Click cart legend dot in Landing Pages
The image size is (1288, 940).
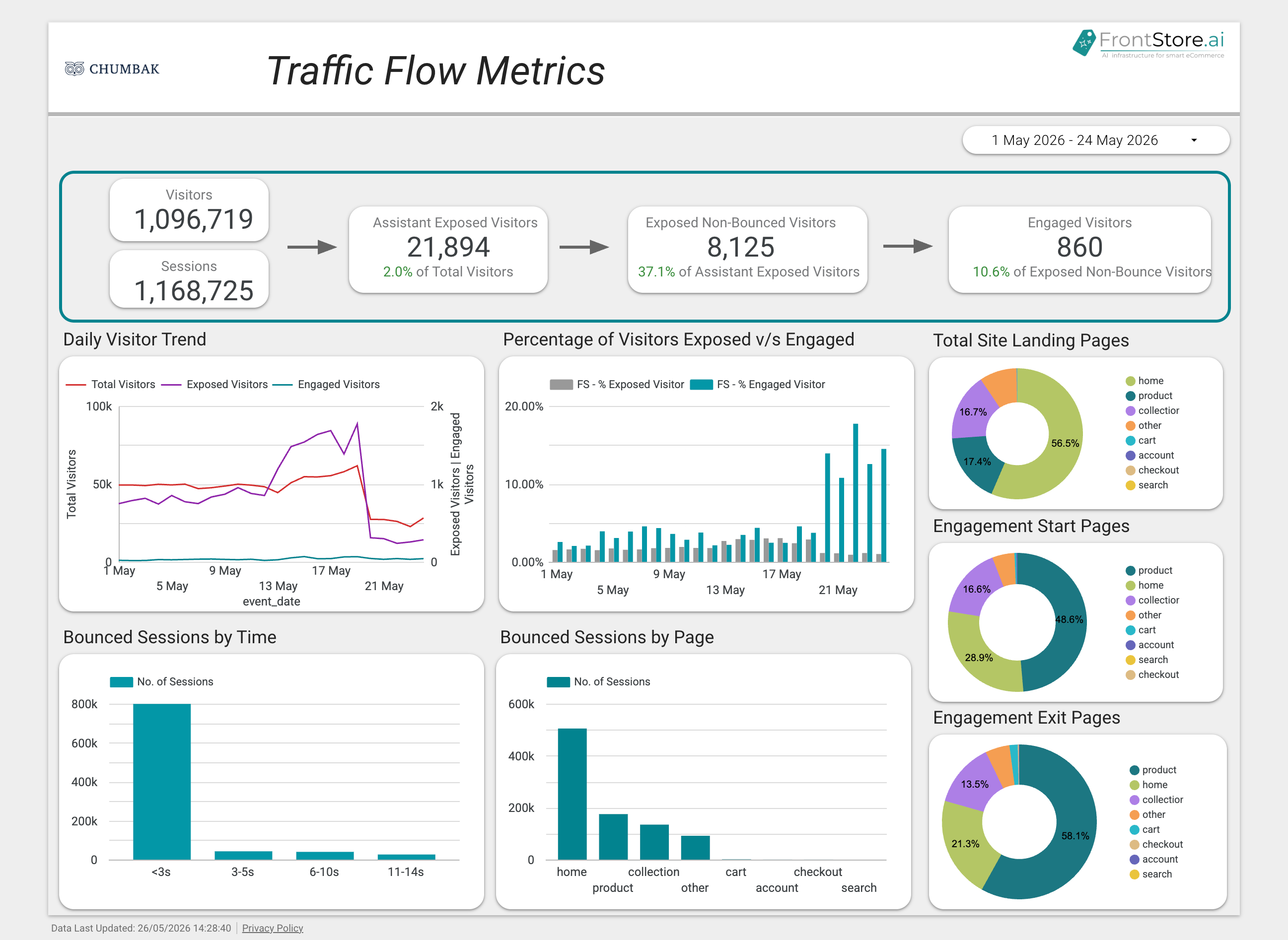click(1130, 440)
